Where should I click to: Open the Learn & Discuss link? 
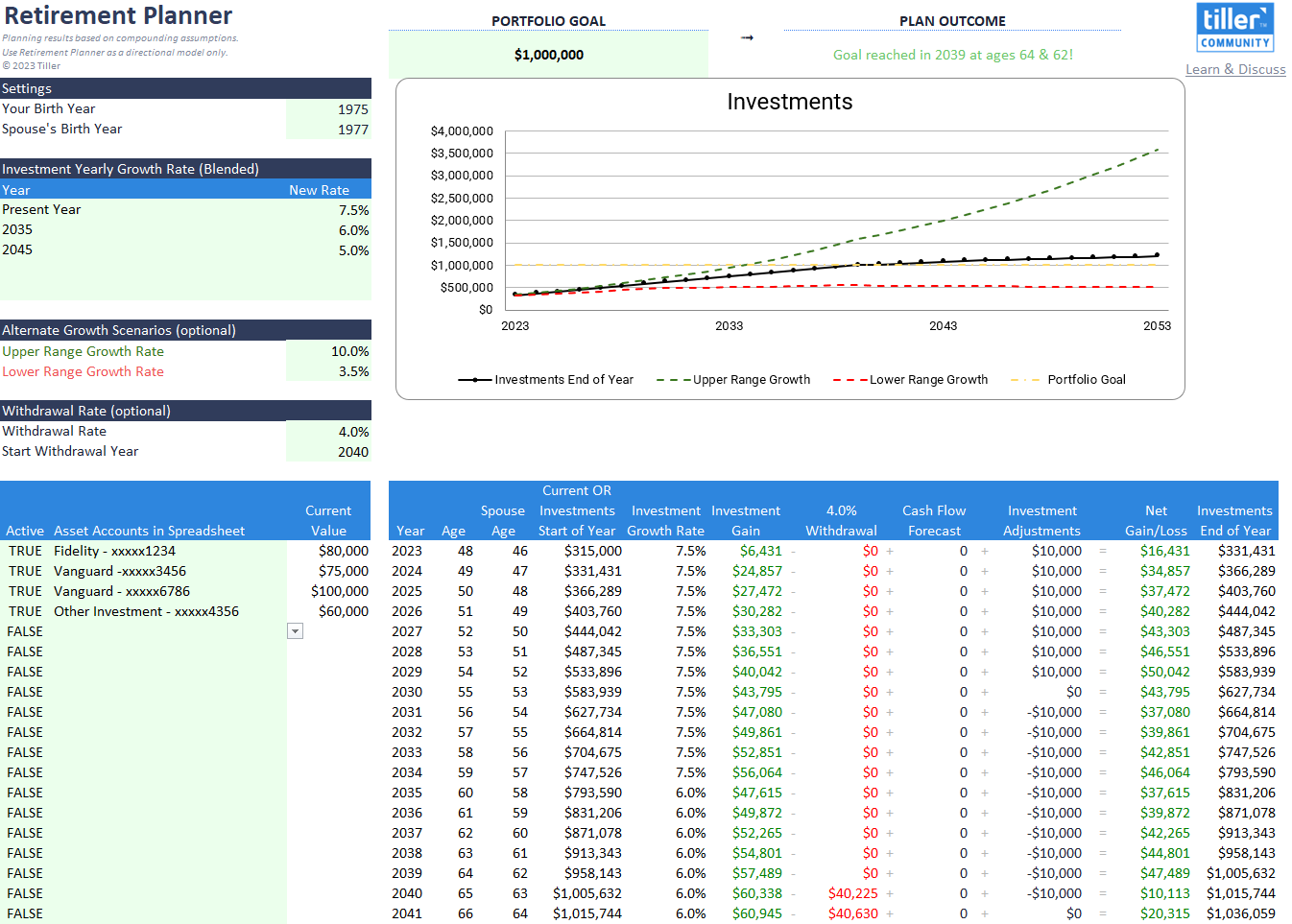click(x=1234, y=69)
